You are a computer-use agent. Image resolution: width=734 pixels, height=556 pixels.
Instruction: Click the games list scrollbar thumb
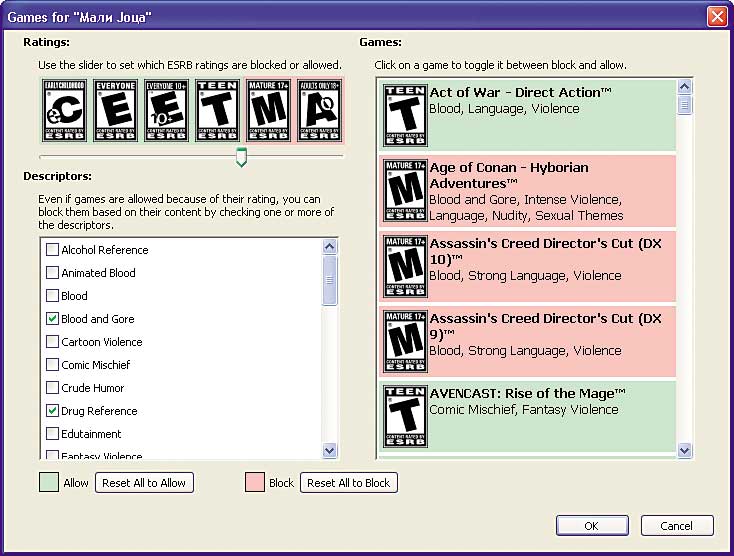coord(684,105)
